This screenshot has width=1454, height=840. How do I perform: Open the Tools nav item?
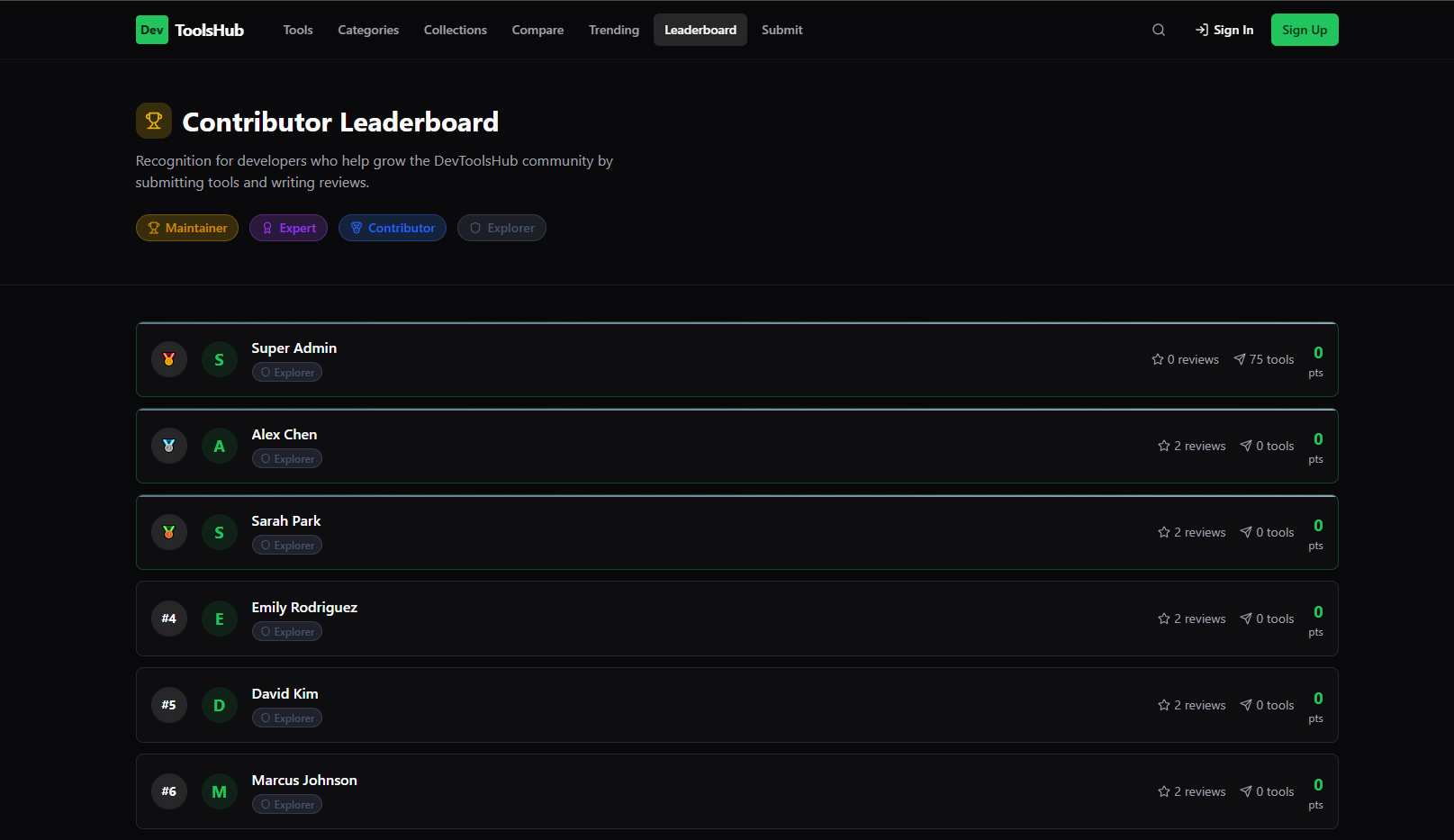(x=298, y=30)
